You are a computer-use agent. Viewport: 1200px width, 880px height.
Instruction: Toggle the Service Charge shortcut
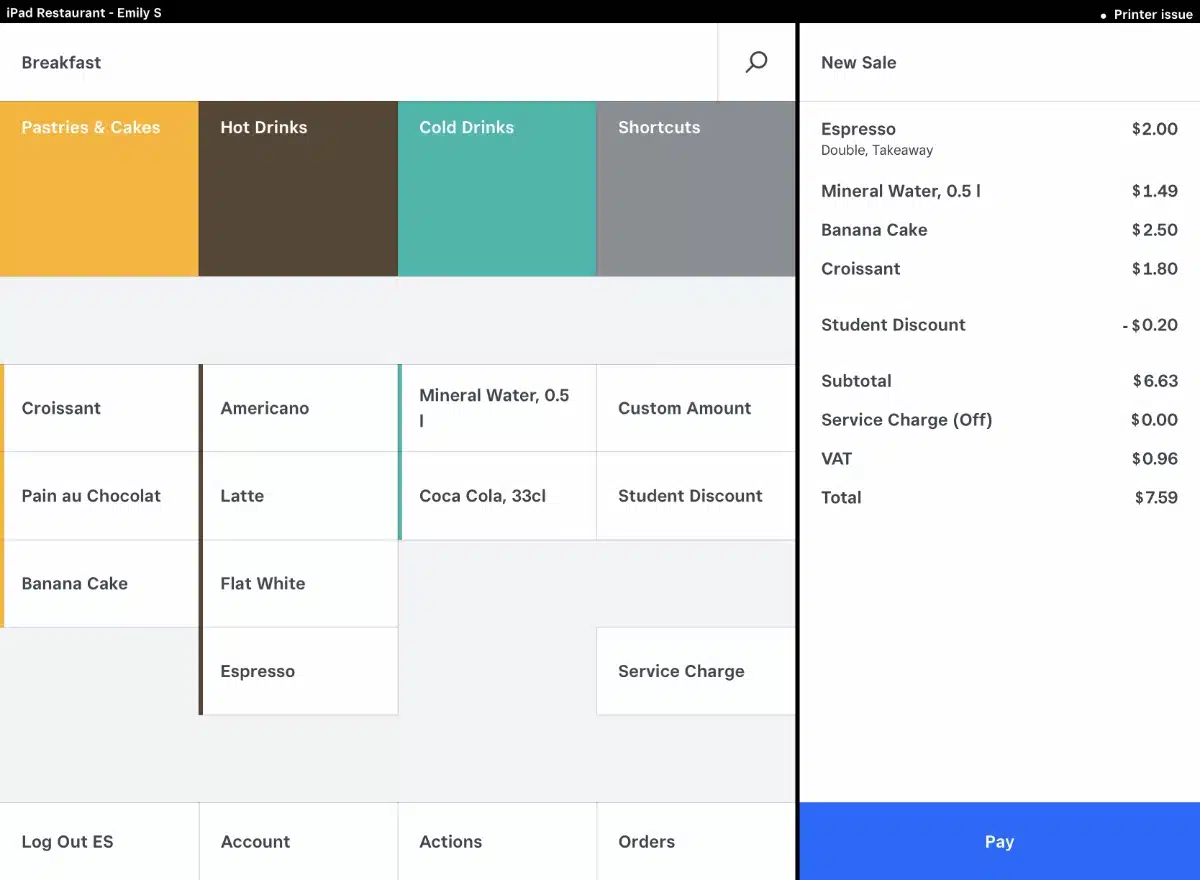(x=696, y=671)
